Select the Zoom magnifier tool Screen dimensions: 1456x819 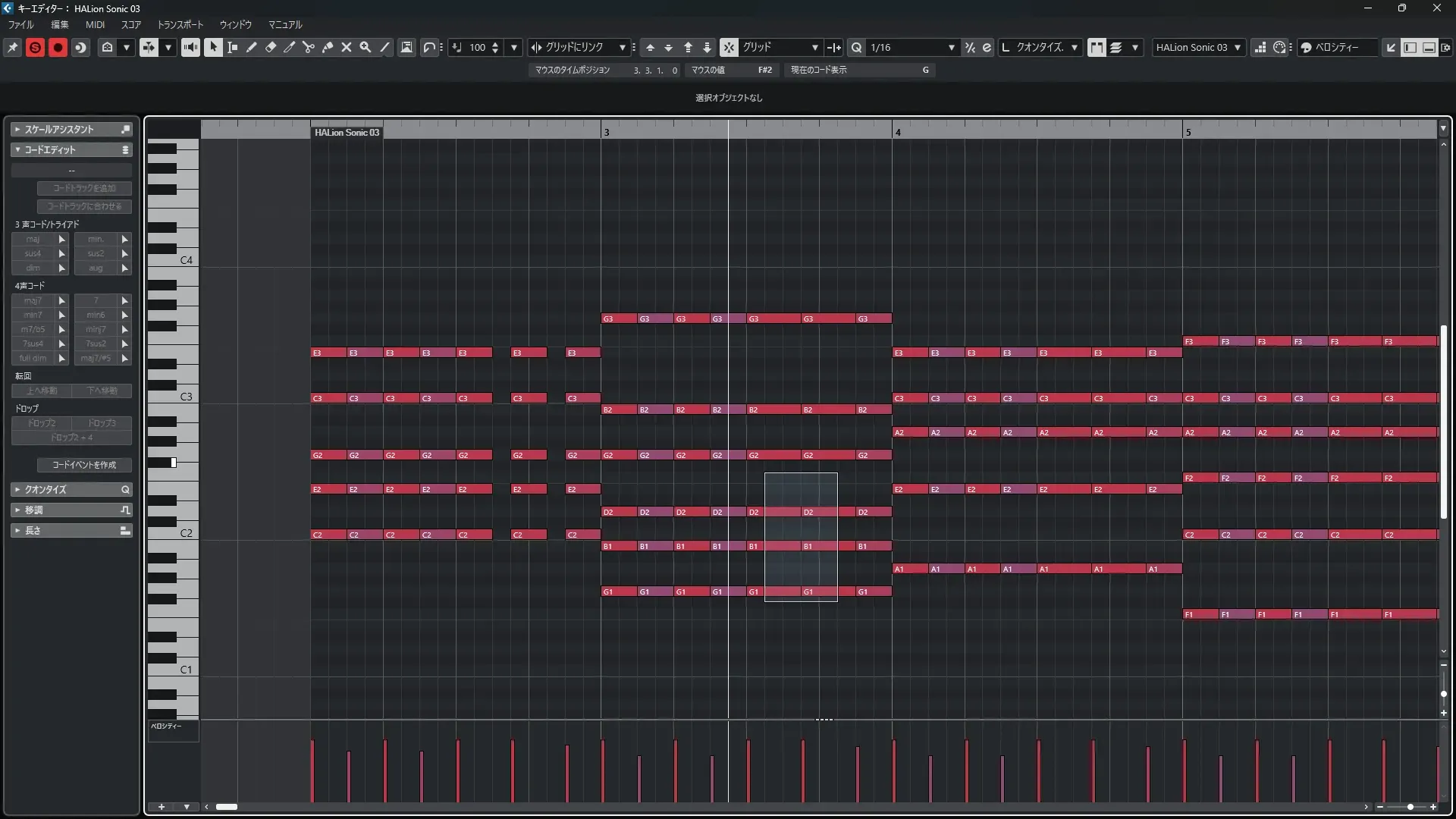coord(366,47)
